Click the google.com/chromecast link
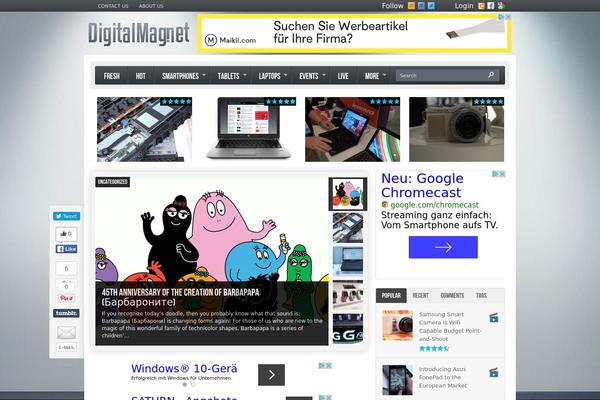This screenshot has width=600, height=400. point(434,205)
